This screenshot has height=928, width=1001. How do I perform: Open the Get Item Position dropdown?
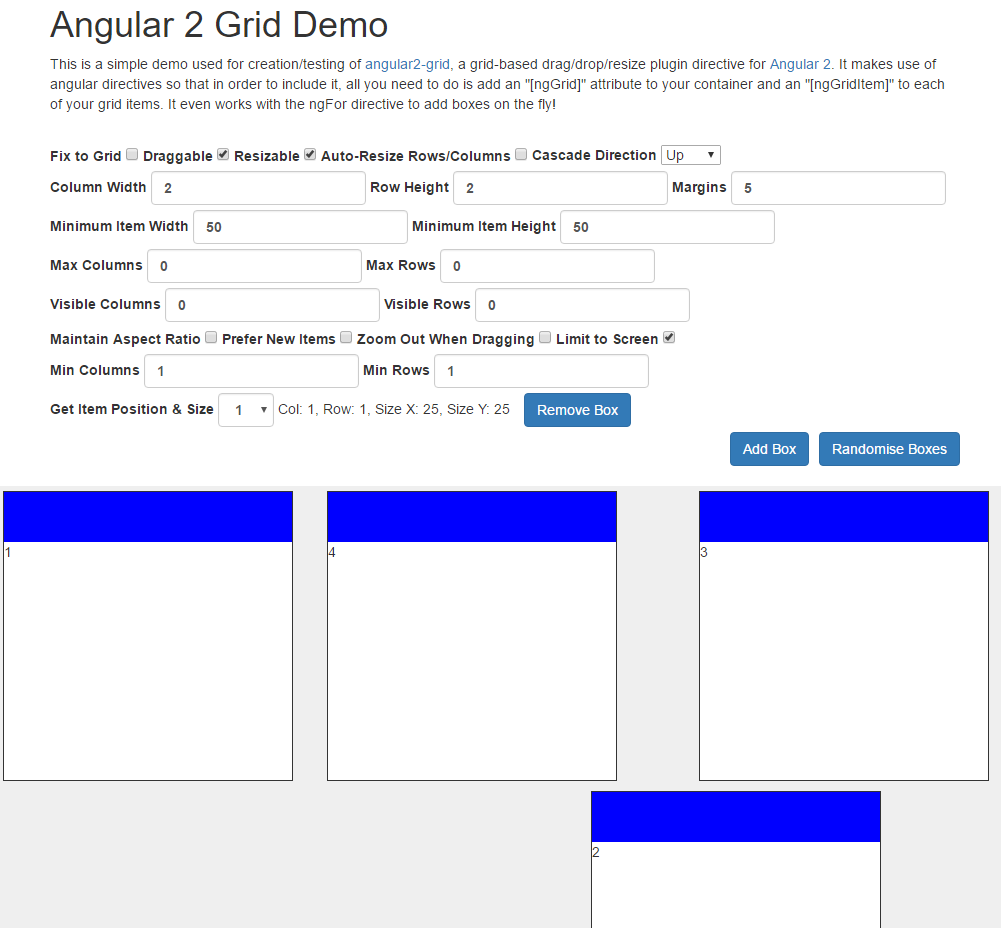click(246, 410)
